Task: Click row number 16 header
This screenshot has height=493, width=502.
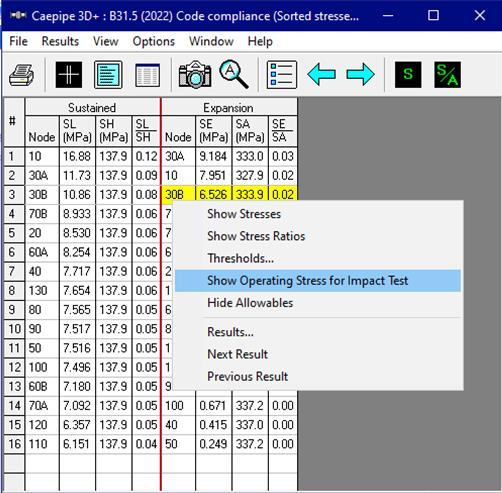Action: [14, 444]
